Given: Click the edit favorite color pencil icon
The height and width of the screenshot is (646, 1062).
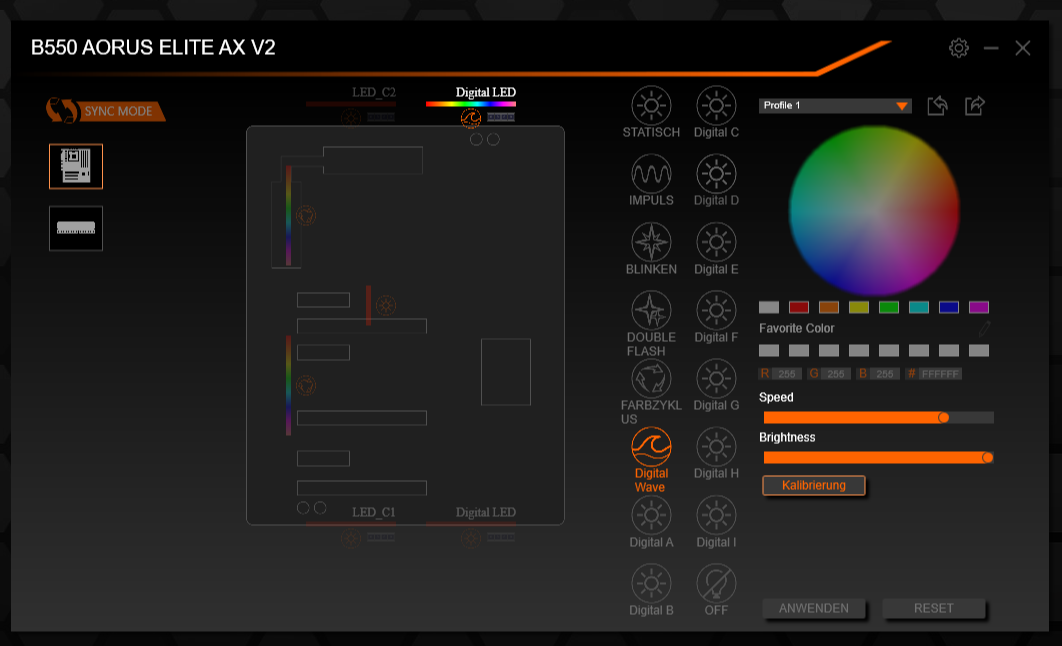Looking at the screenshot, I should 984,329.
